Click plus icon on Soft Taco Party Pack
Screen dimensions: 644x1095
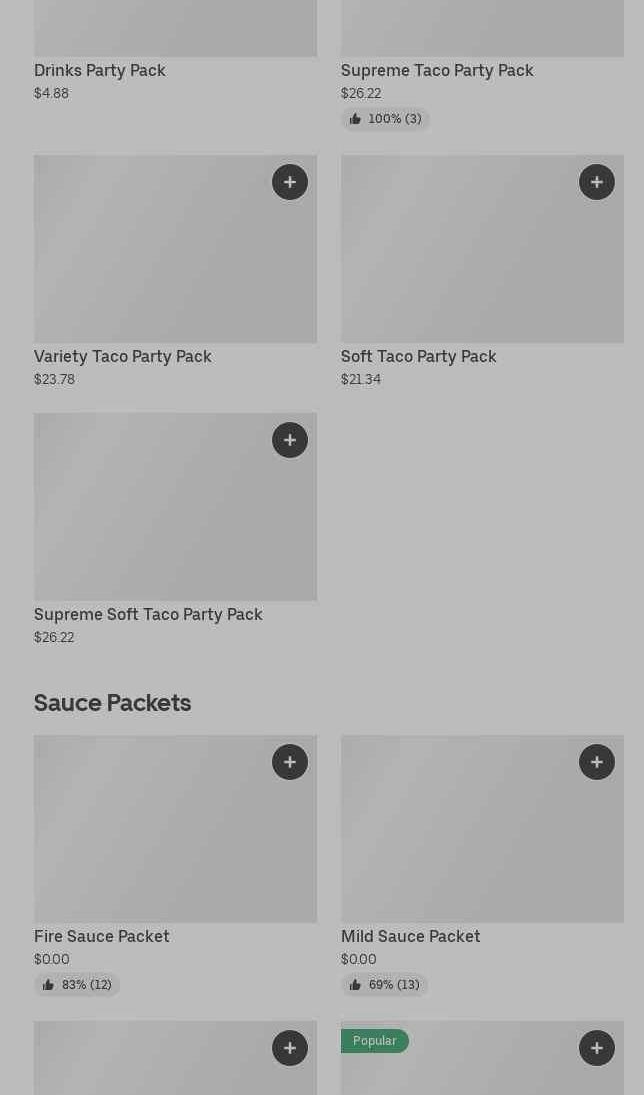pos(597,182)
